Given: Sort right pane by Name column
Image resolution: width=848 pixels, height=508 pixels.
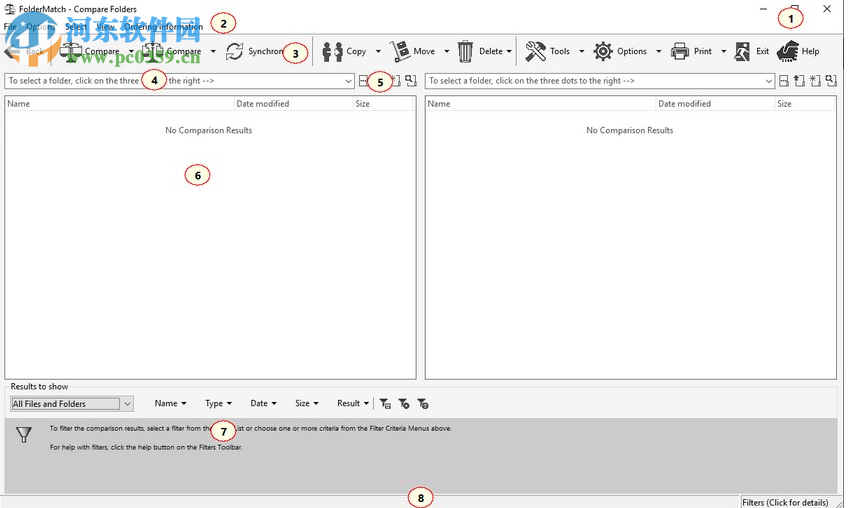Looking at the screenshot, I should [541, 104].
